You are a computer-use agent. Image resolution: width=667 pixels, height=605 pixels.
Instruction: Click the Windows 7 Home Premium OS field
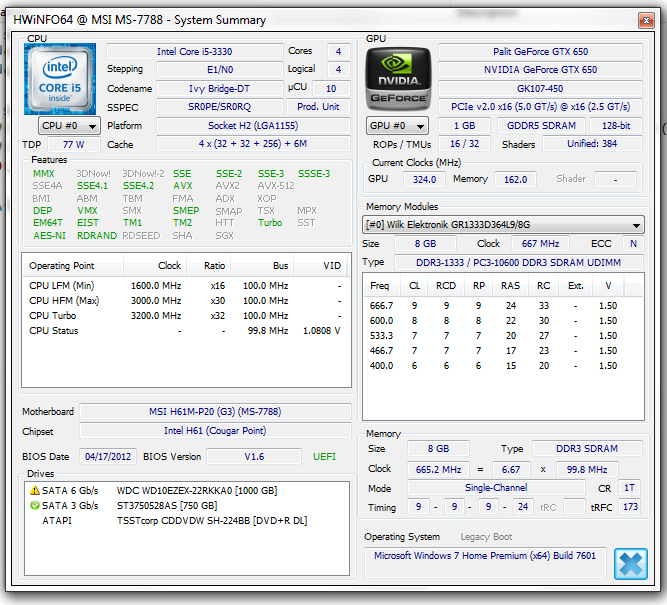click(x=485, y=562)
